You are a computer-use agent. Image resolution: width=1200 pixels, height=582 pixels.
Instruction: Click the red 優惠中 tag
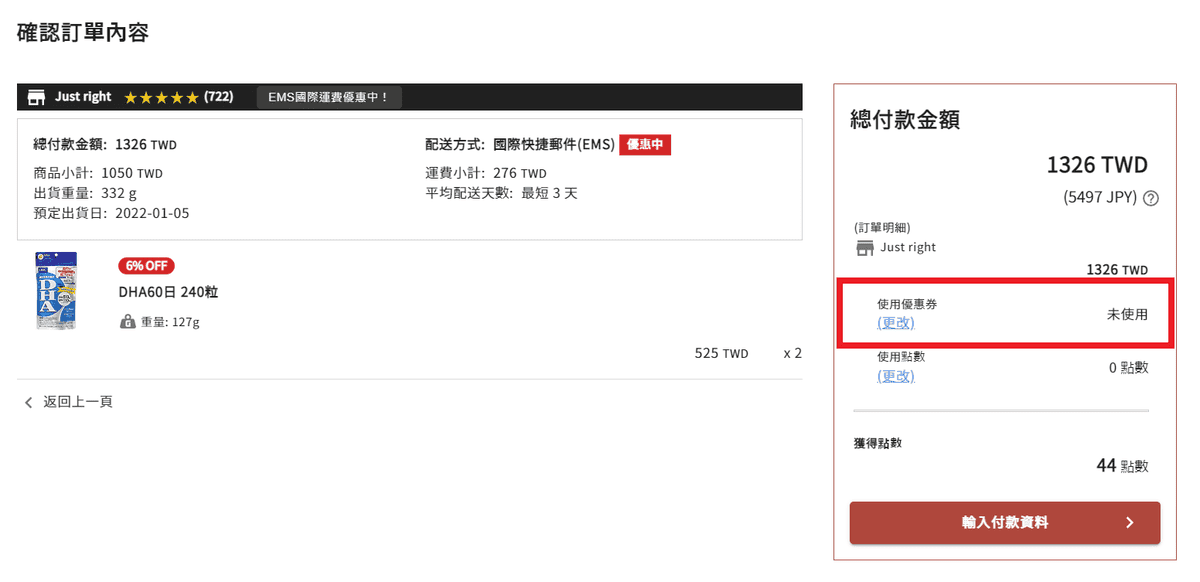(645, 145)
